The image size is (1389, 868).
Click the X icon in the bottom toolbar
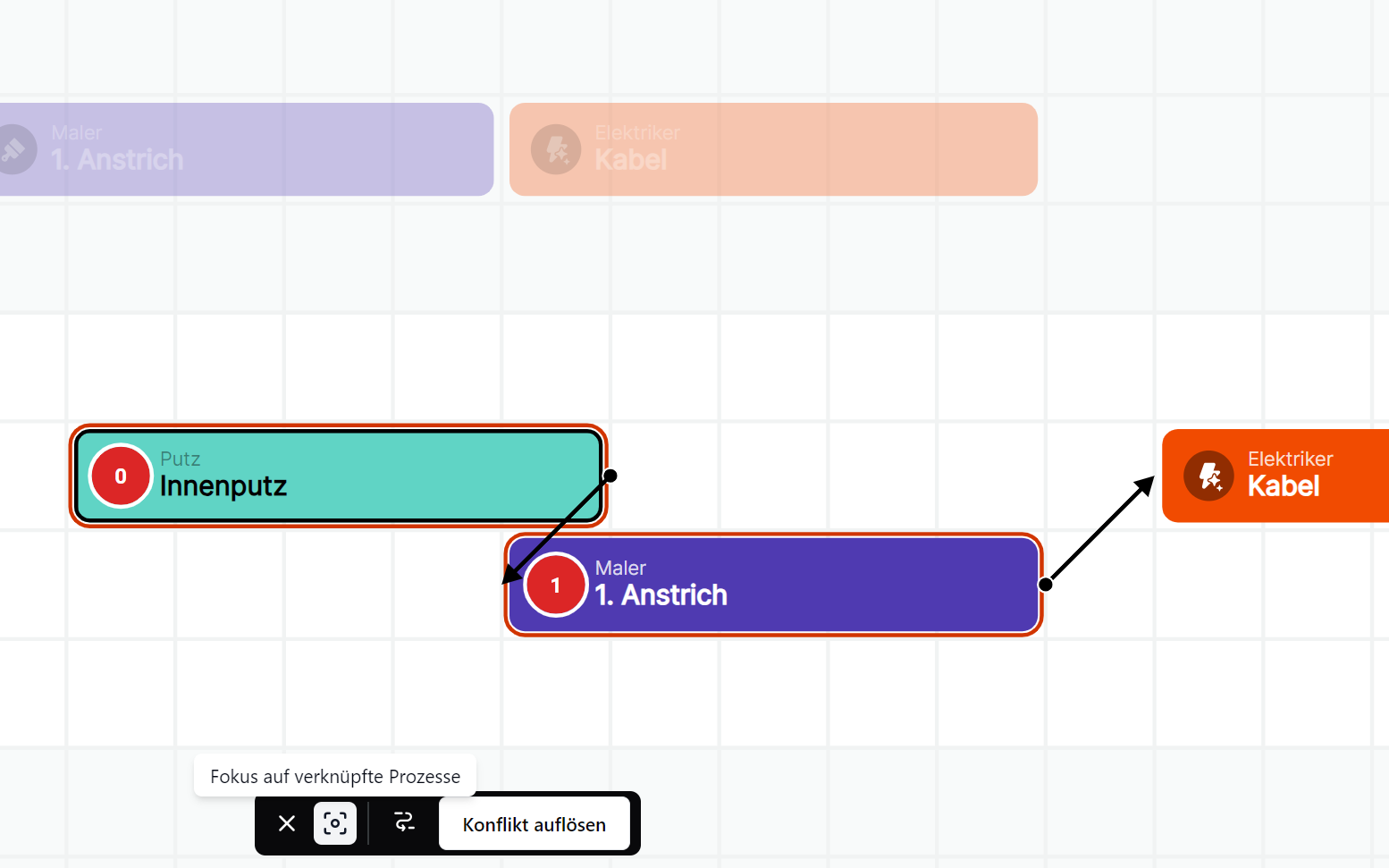pyautogui.click(x=287, y=823)
